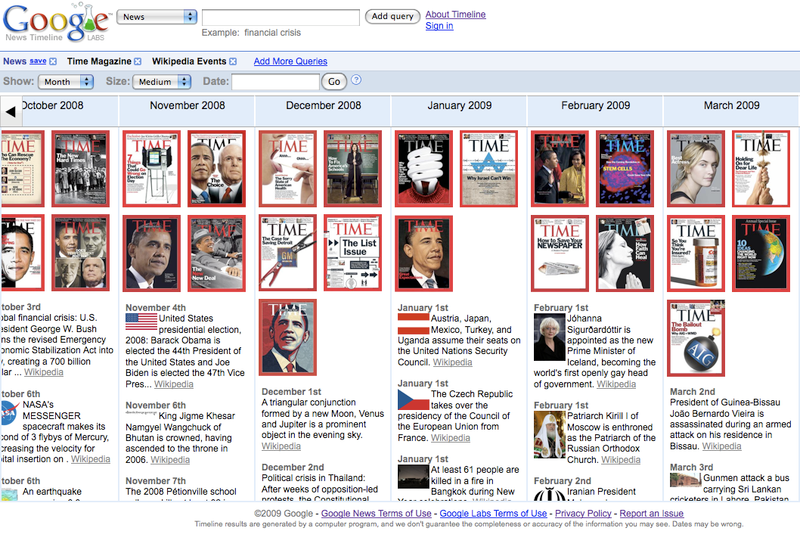Open the 'Holding On for Dear Life' TIME cover
This screenshot has width=800, height=538.
[x=761, y=168]
